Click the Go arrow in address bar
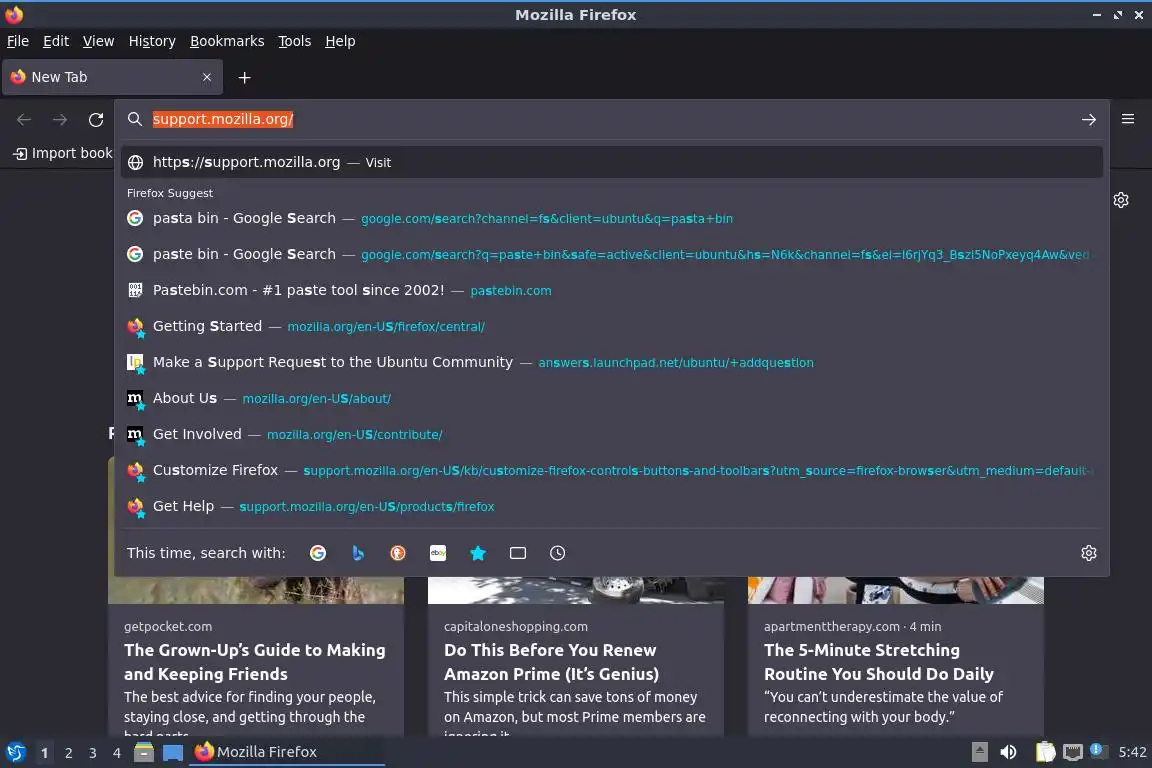1152x768 pixels. [1089, 120]
